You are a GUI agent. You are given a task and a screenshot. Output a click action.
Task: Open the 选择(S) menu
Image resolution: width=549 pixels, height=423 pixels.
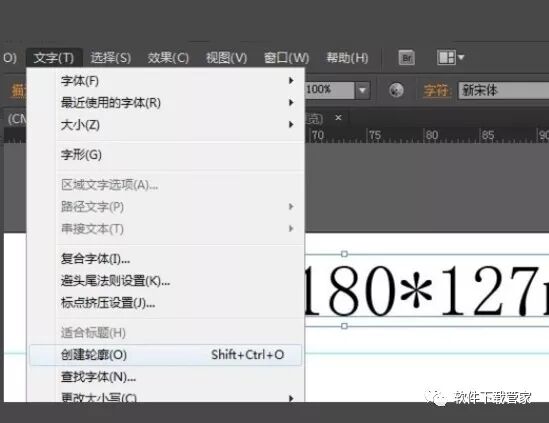pyautogui.click(x=111, y=57)
